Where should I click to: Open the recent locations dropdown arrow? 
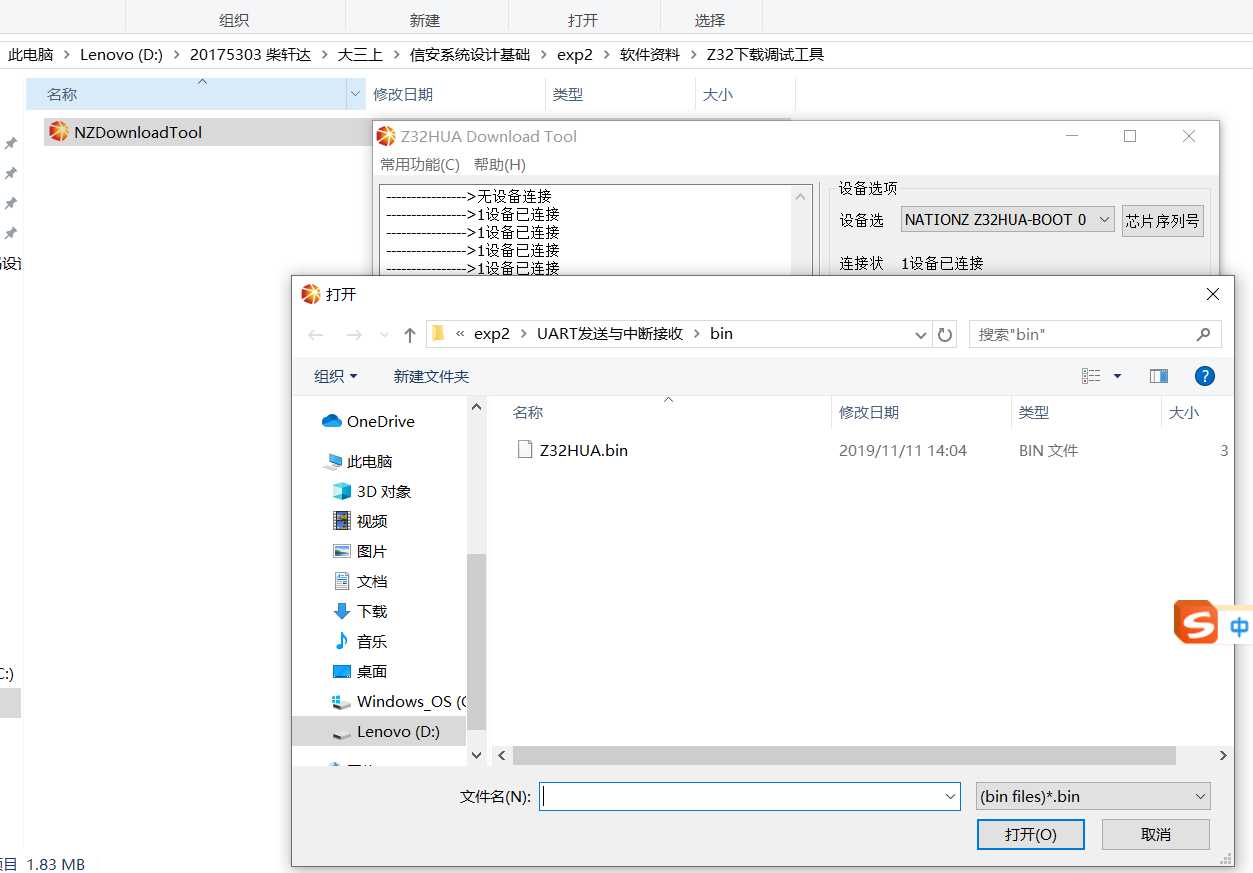(x=384, y=335)
